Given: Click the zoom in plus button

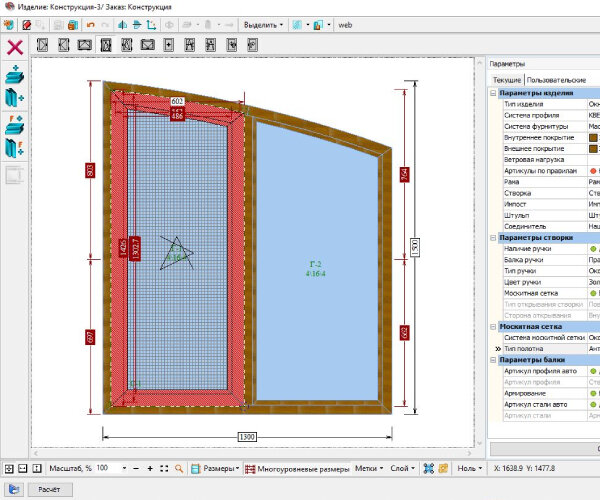Looking at the screenshot, I should [150, 469].
